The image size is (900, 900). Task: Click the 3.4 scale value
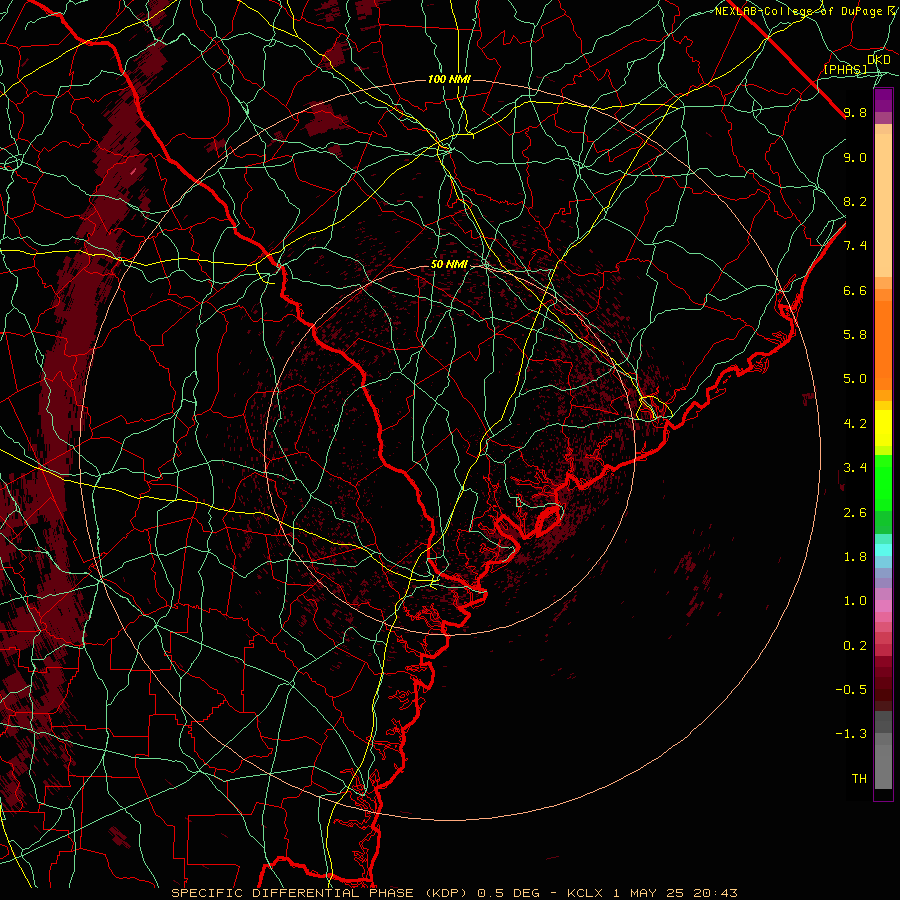(855, 468)
